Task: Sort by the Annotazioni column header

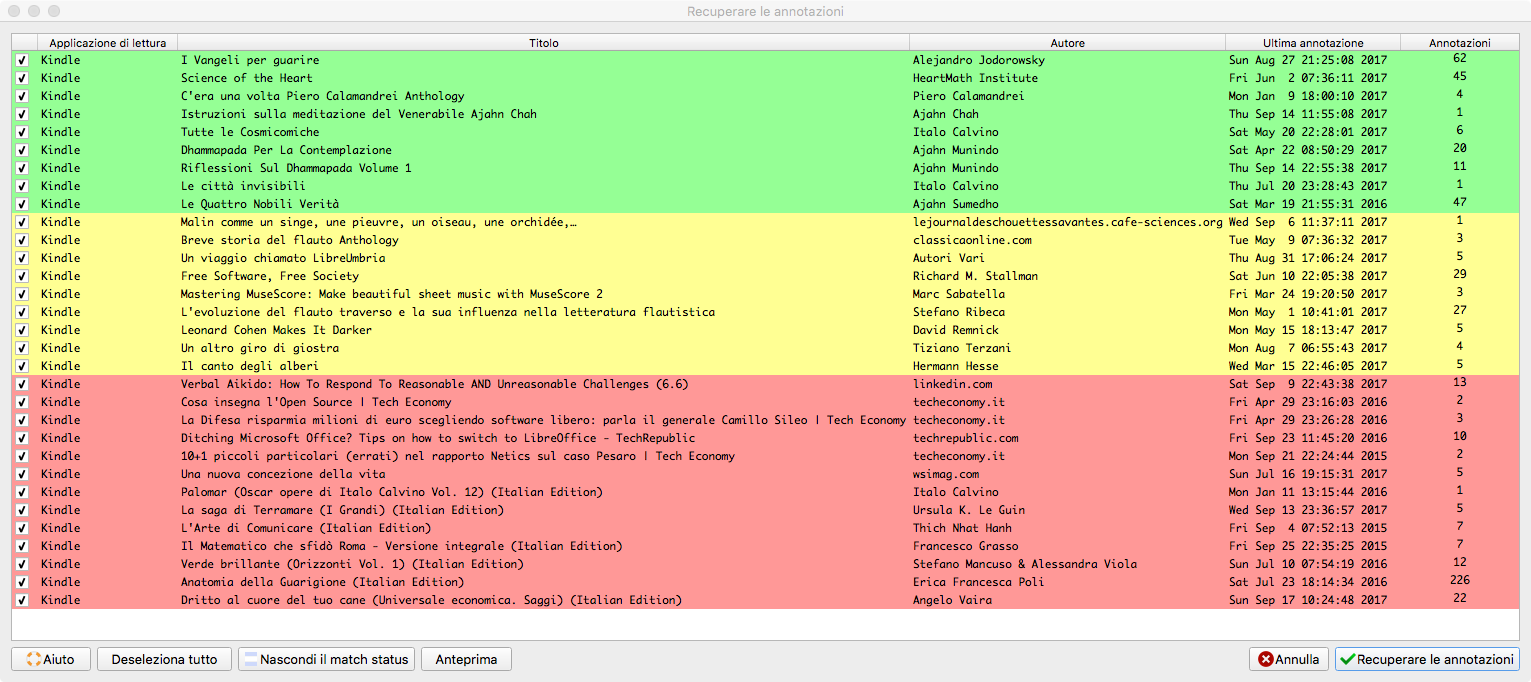Action: pyautogui.click(x=1459, y=43)
